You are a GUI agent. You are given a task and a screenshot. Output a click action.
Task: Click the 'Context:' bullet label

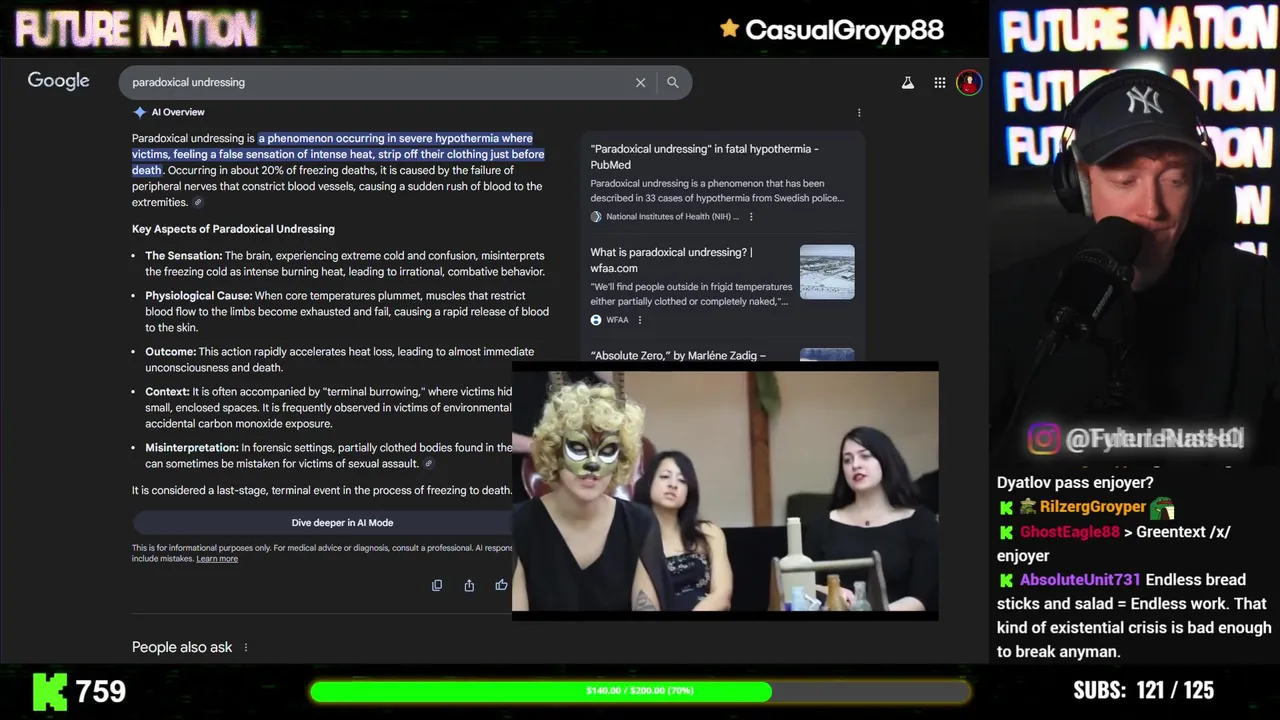click(167, 392)
